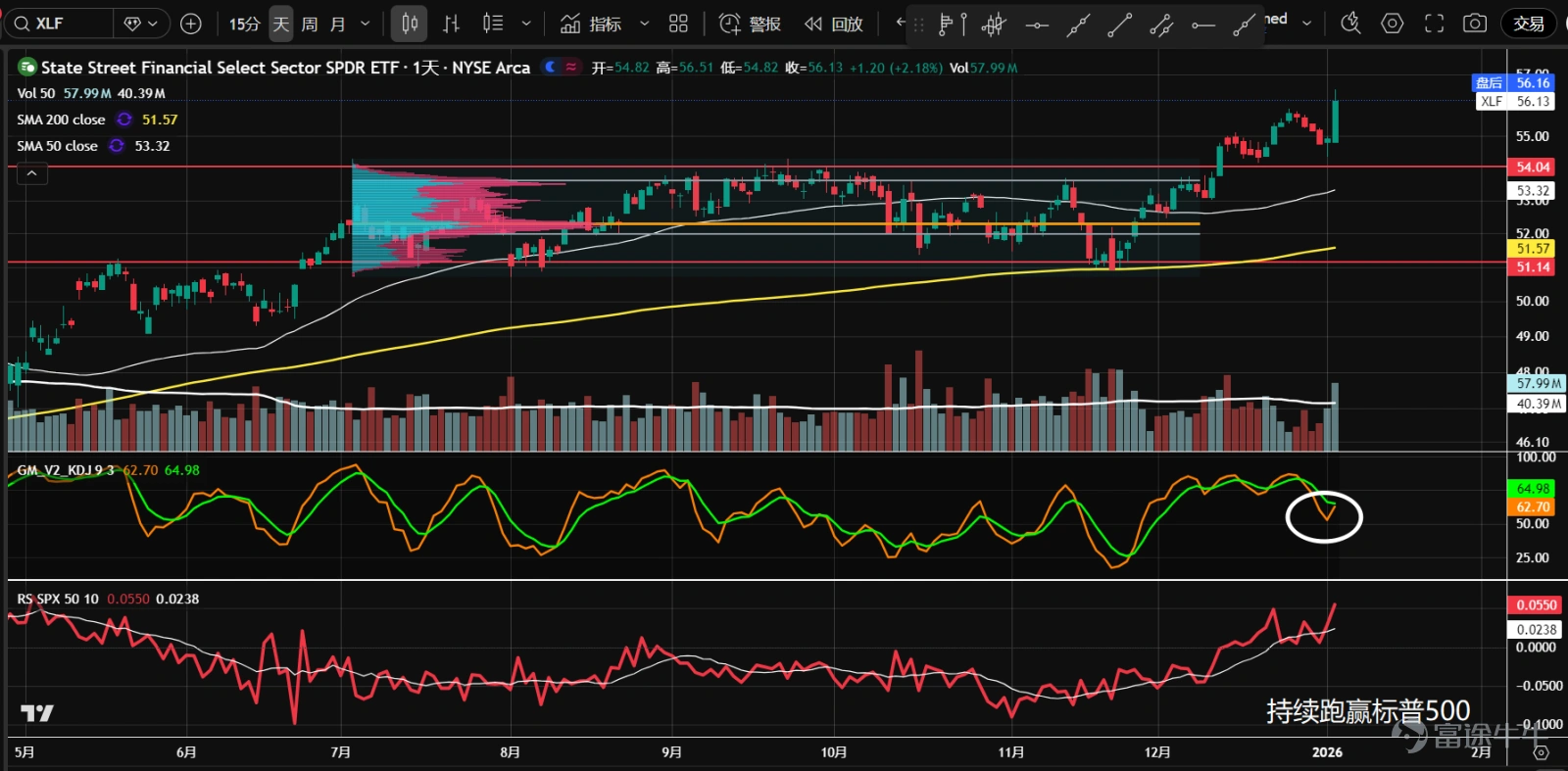This screenshot has width=1568, height=771.
Task: Select the parallel channel drawing tool
Action: tap(1161, 24)
